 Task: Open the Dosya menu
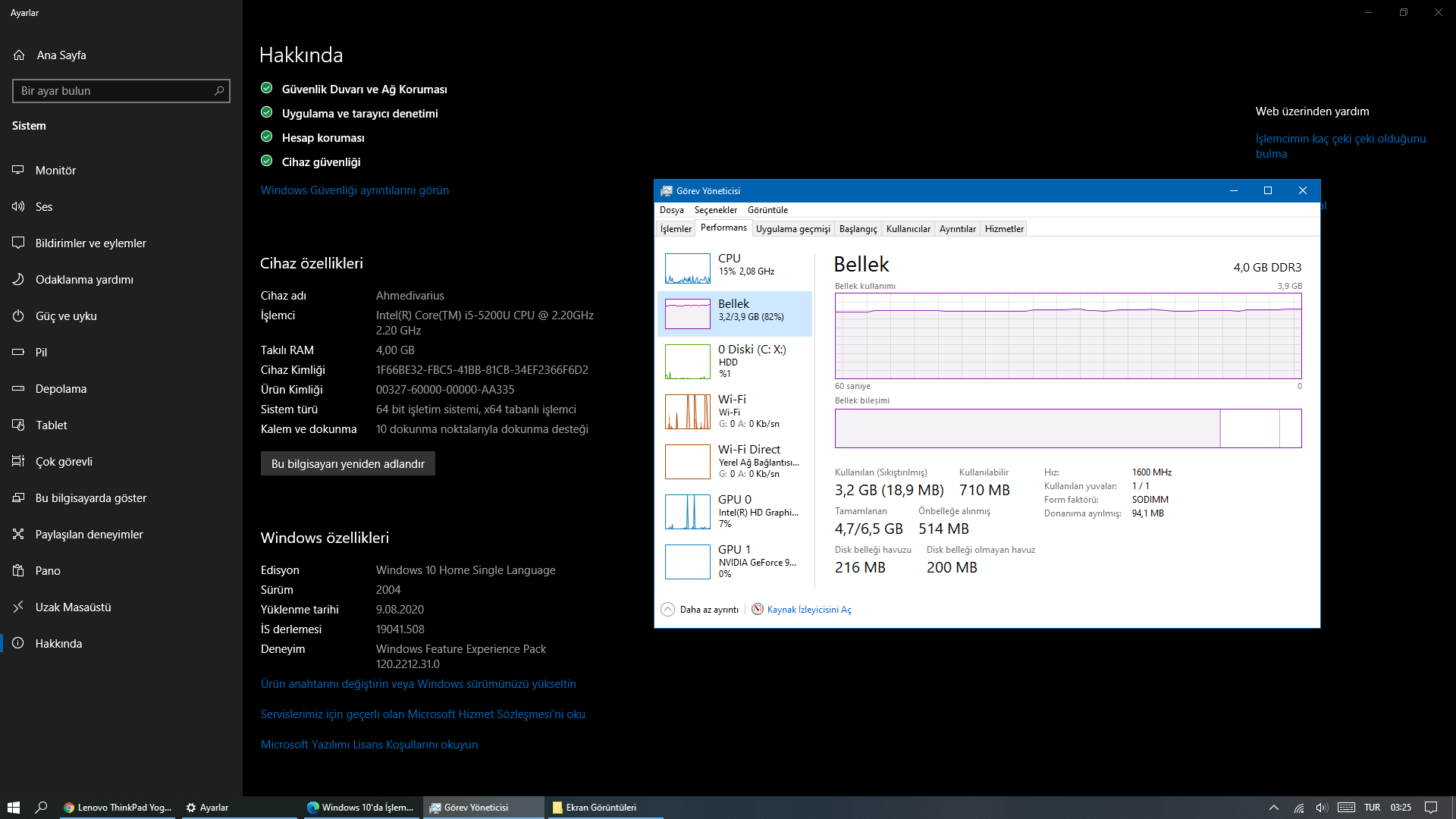671,210
